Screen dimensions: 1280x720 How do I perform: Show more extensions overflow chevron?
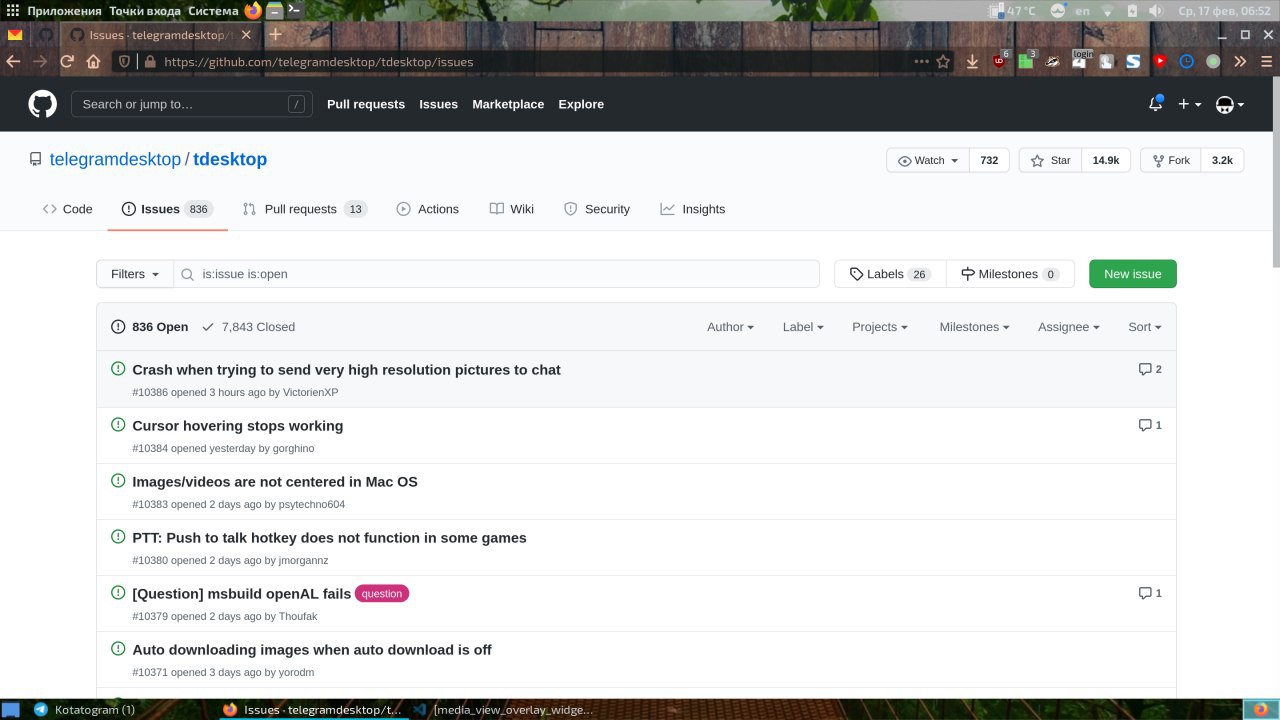(x=1240, y=61)
